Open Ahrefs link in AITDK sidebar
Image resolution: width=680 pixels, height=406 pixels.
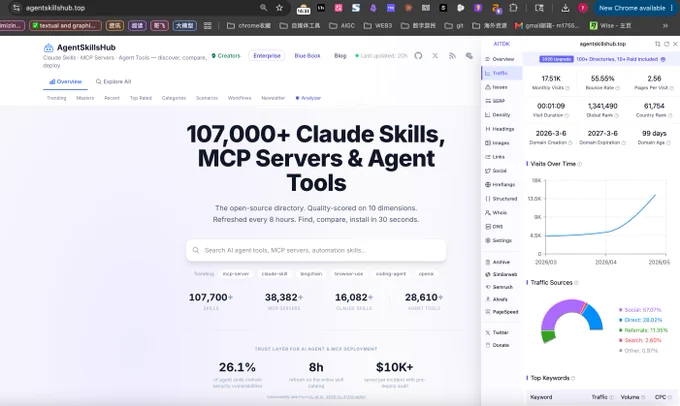point(496,299)
